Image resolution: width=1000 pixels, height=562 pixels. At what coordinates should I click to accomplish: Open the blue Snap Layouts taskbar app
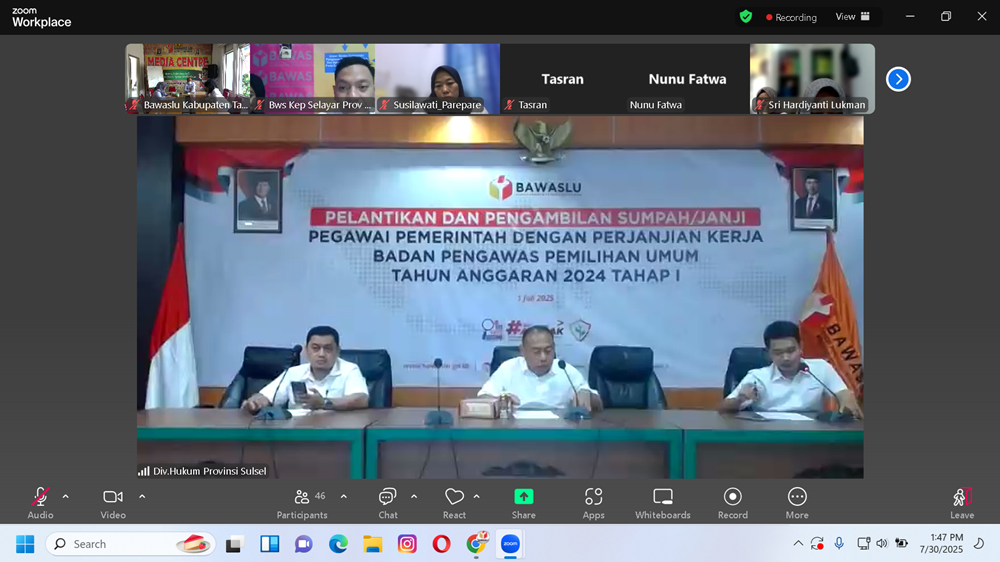(x=269, y=544)
